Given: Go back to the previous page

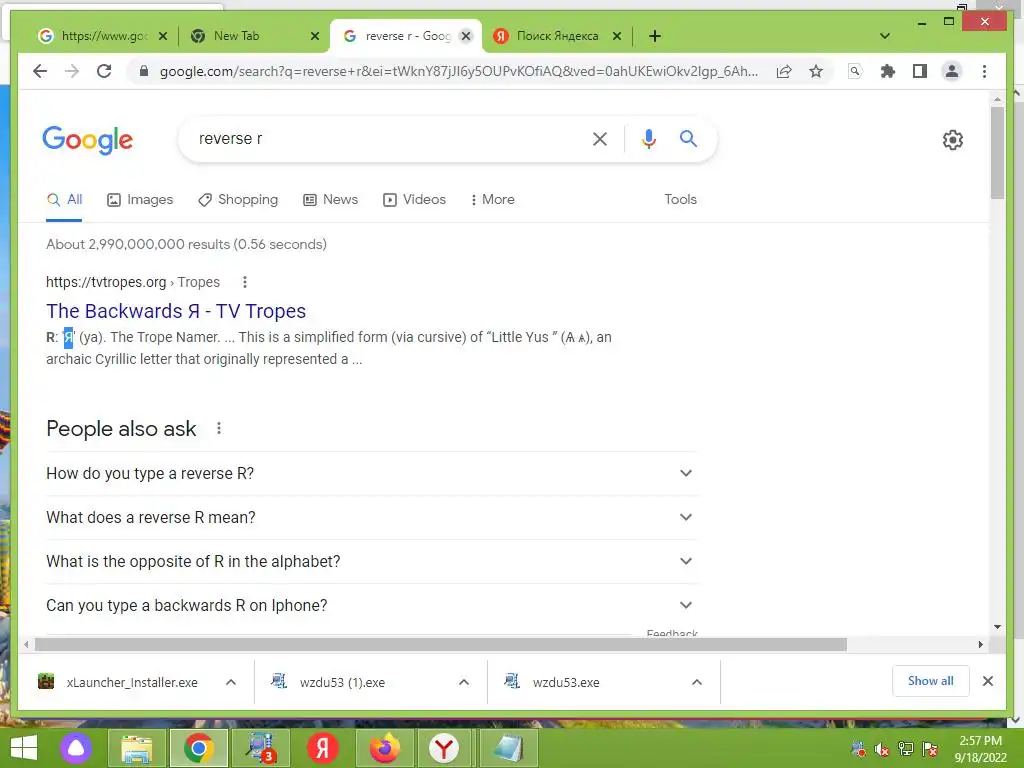Looking at the screenshot, I should point(40,71).
